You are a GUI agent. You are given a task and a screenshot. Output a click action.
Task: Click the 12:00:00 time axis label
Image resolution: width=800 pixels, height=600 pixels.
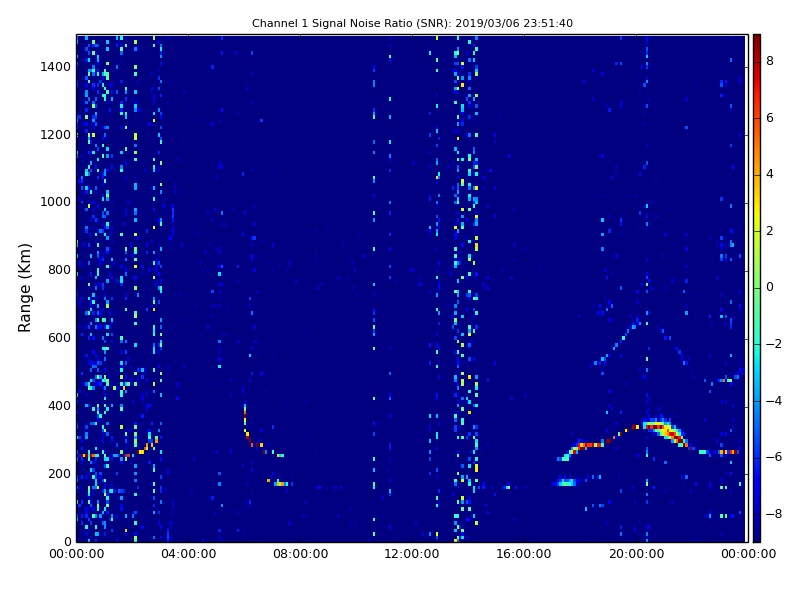point(412,554)
